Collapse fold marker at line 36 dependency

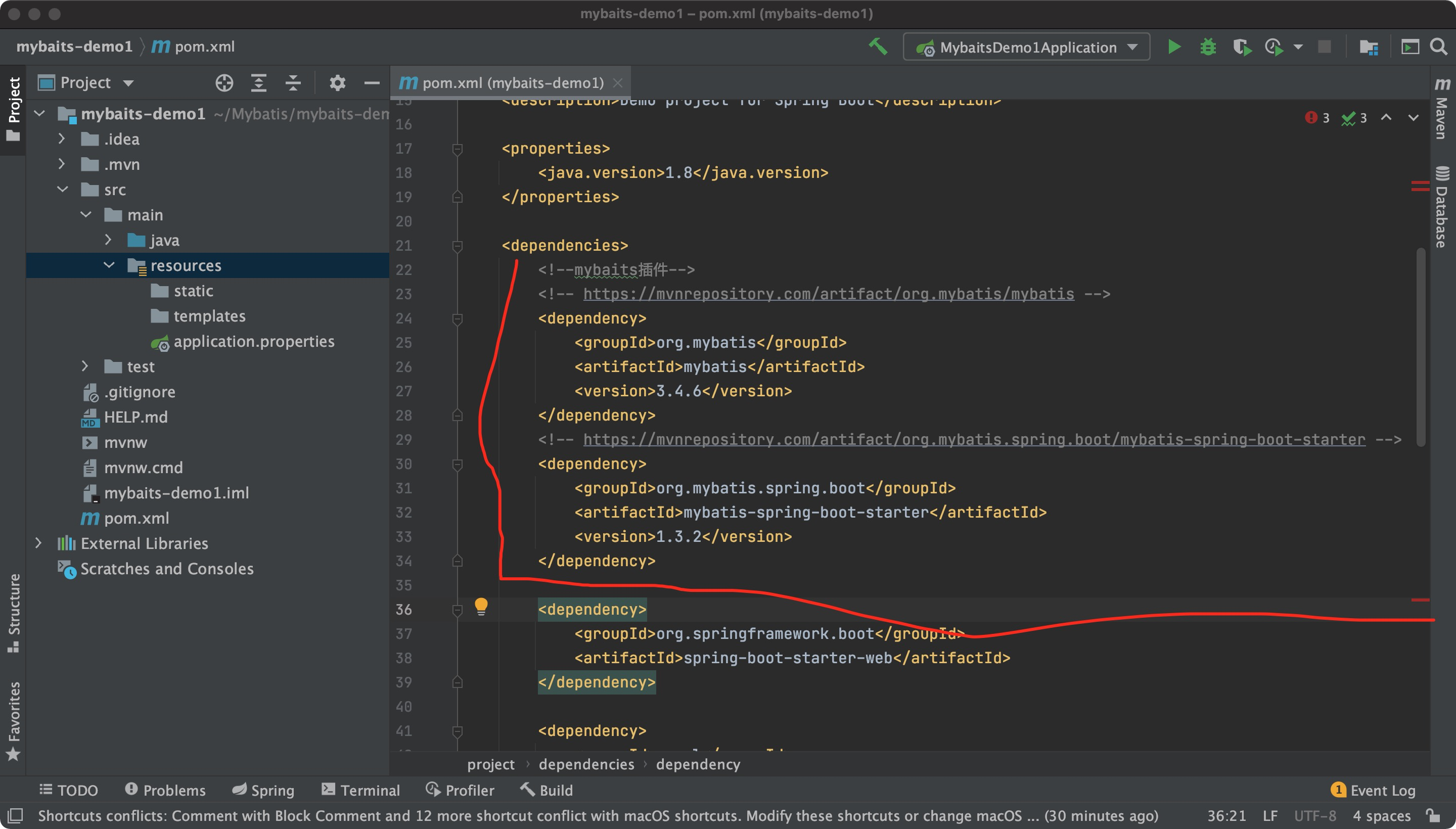pos(457,610)
